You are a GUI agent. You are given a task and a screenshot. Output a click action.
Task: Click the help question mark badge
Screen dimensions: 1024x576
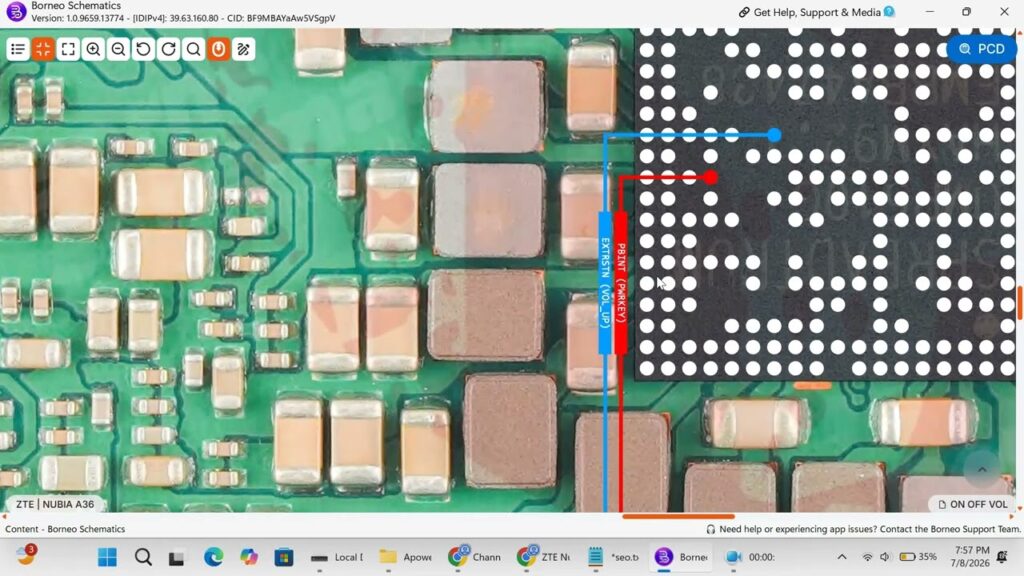889,11
